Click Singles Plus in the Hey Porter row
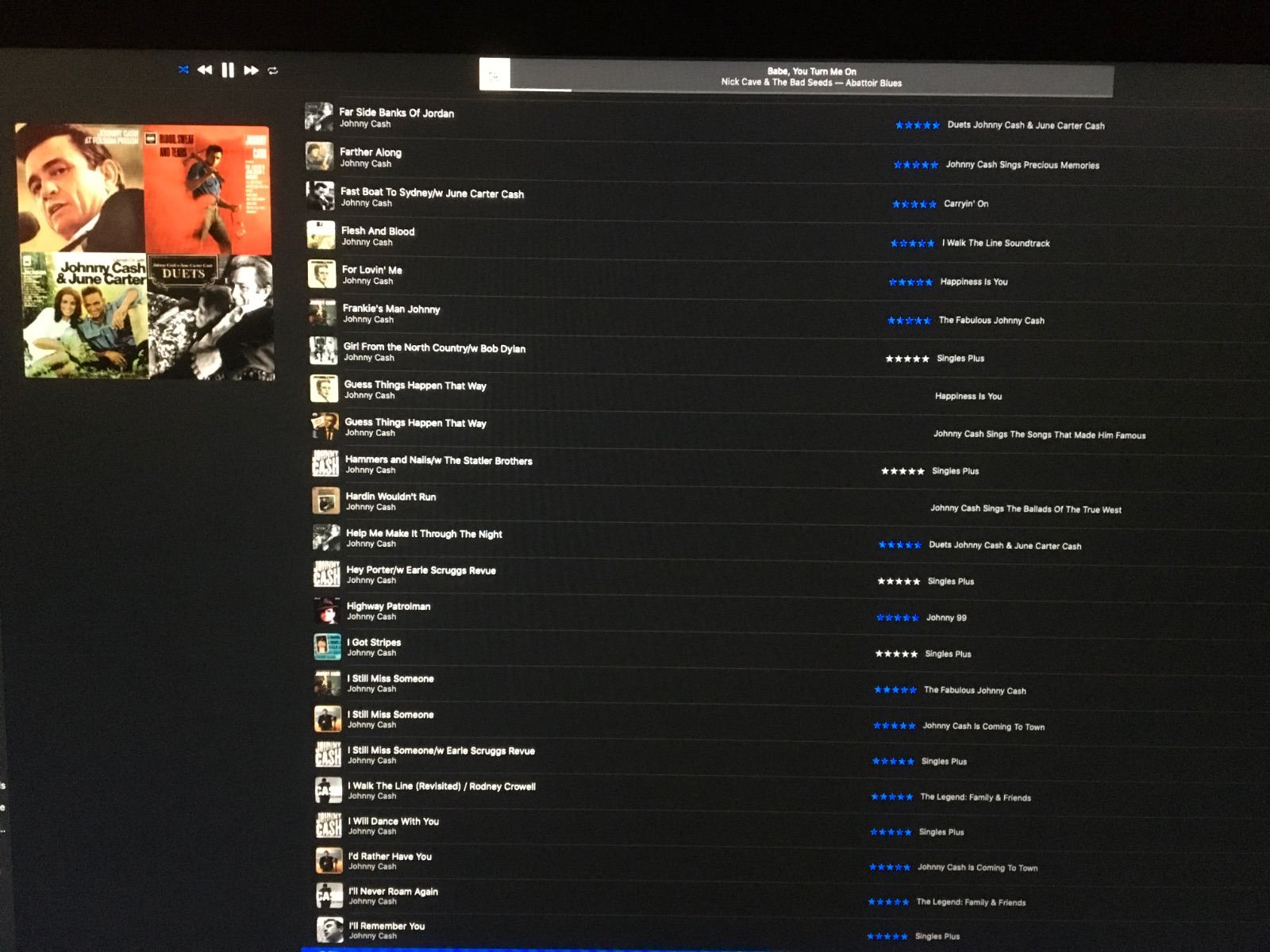This screenshot has width=1270, height=952. point(951,582)
